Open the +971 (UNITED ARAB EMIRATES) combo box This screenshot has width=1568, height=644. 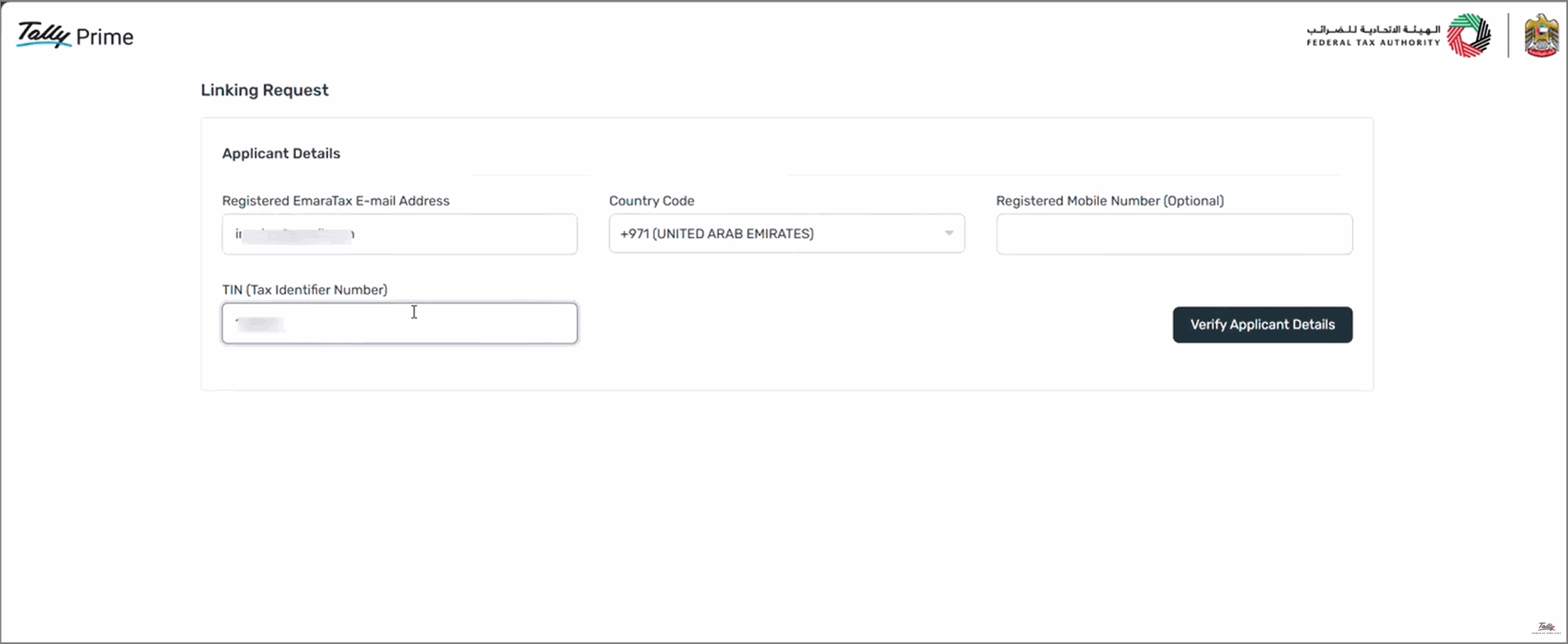pos(786,233)
